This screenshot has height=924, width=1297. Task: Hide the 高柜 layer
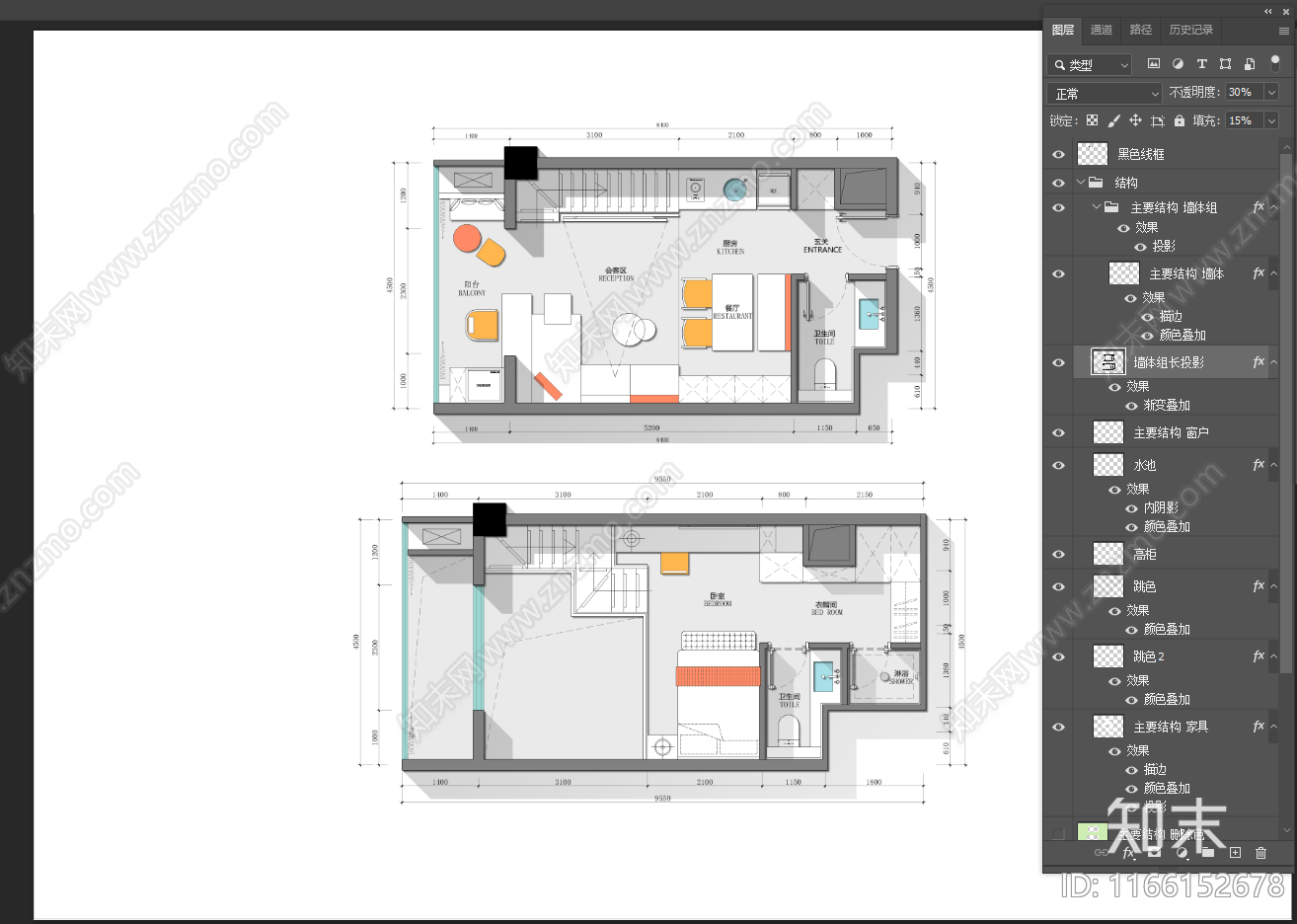click(1059, 554)
